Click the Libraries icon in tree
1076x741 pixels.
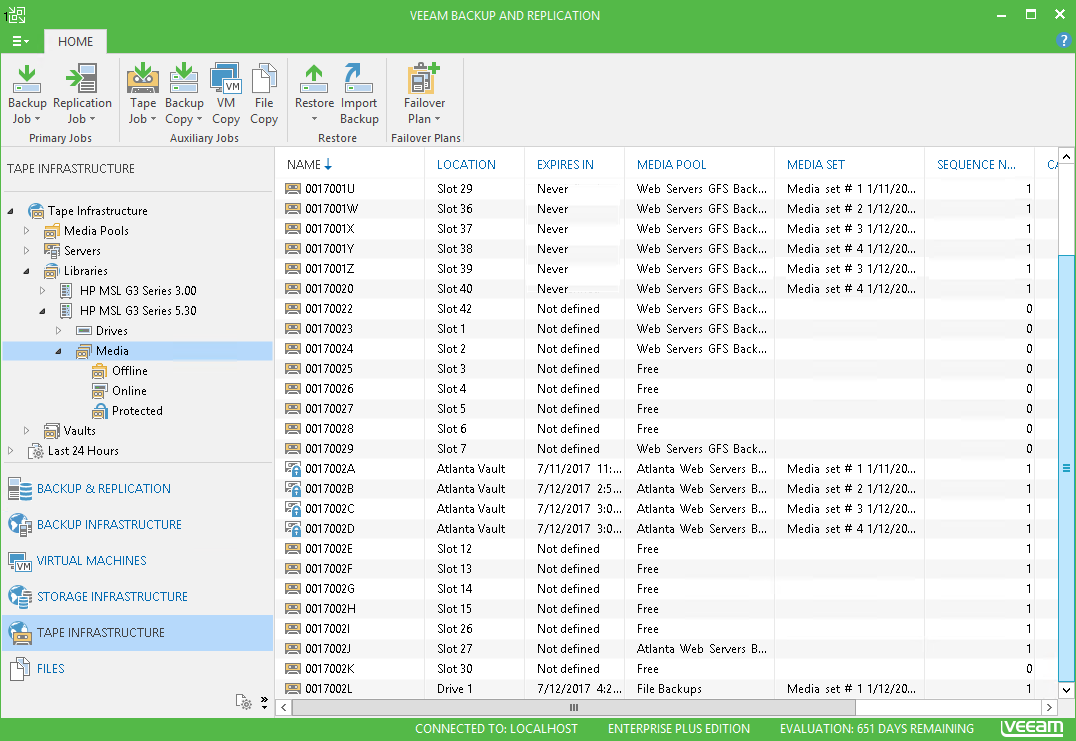pos(51,271)
